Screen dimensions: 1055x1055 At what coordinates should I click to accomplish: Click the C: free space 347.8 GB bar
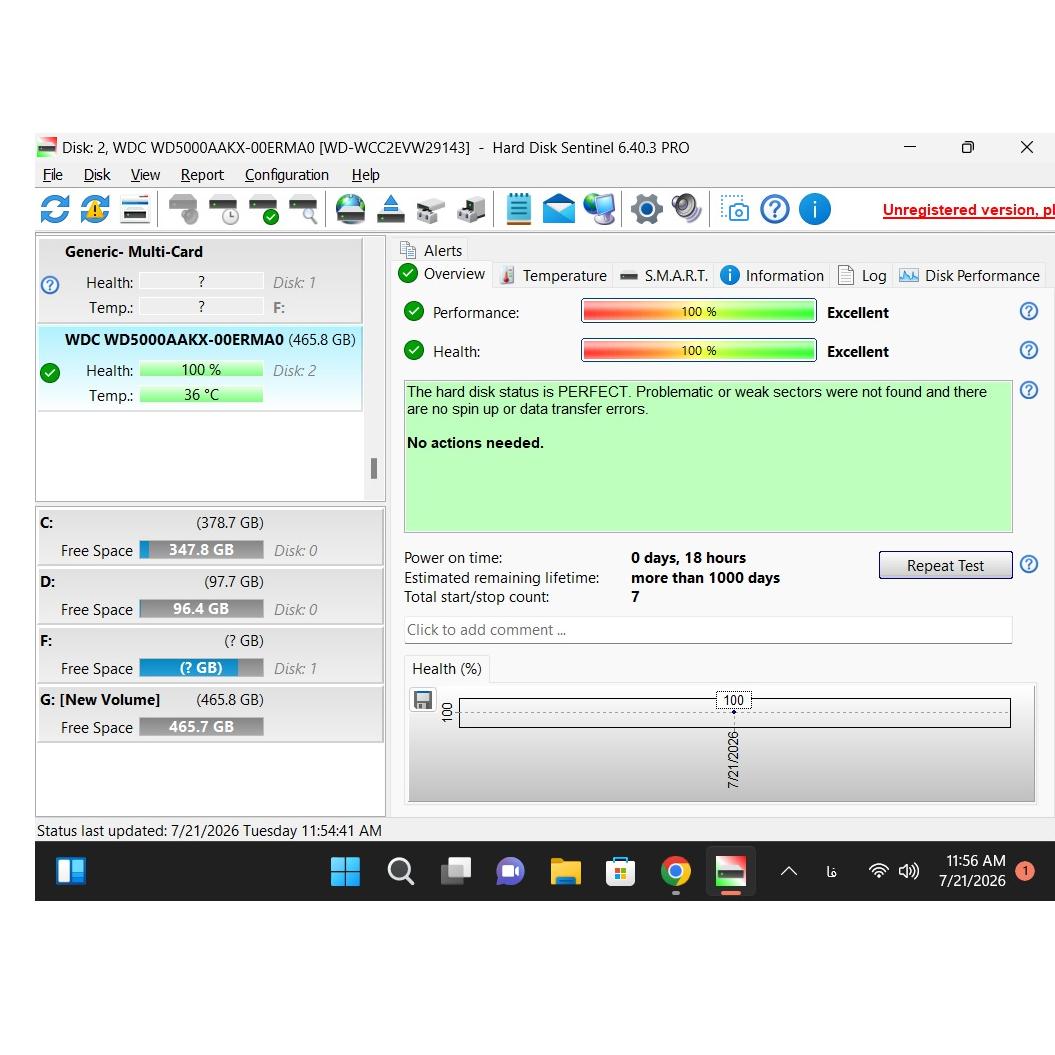pos(201,550)
